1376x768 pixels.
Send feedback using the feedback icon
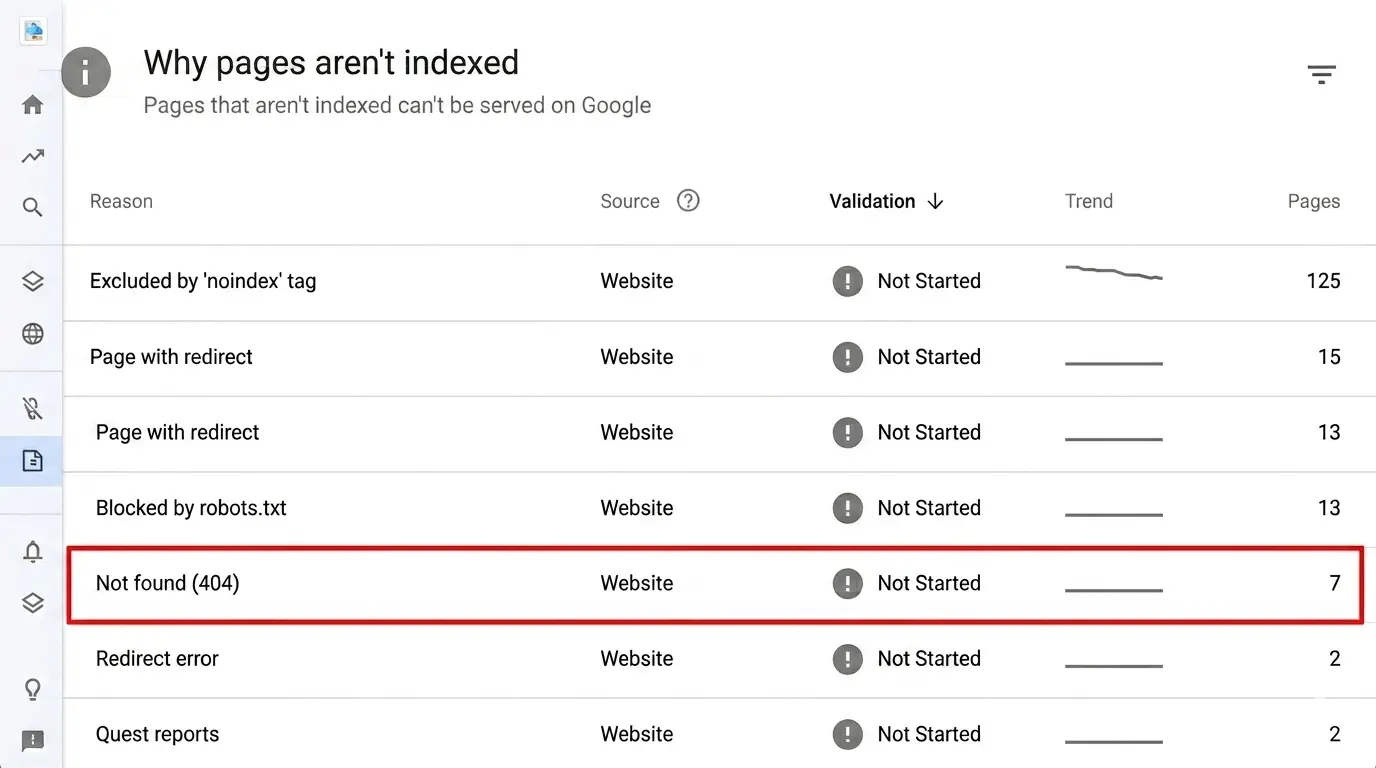[x=33, y=740]
